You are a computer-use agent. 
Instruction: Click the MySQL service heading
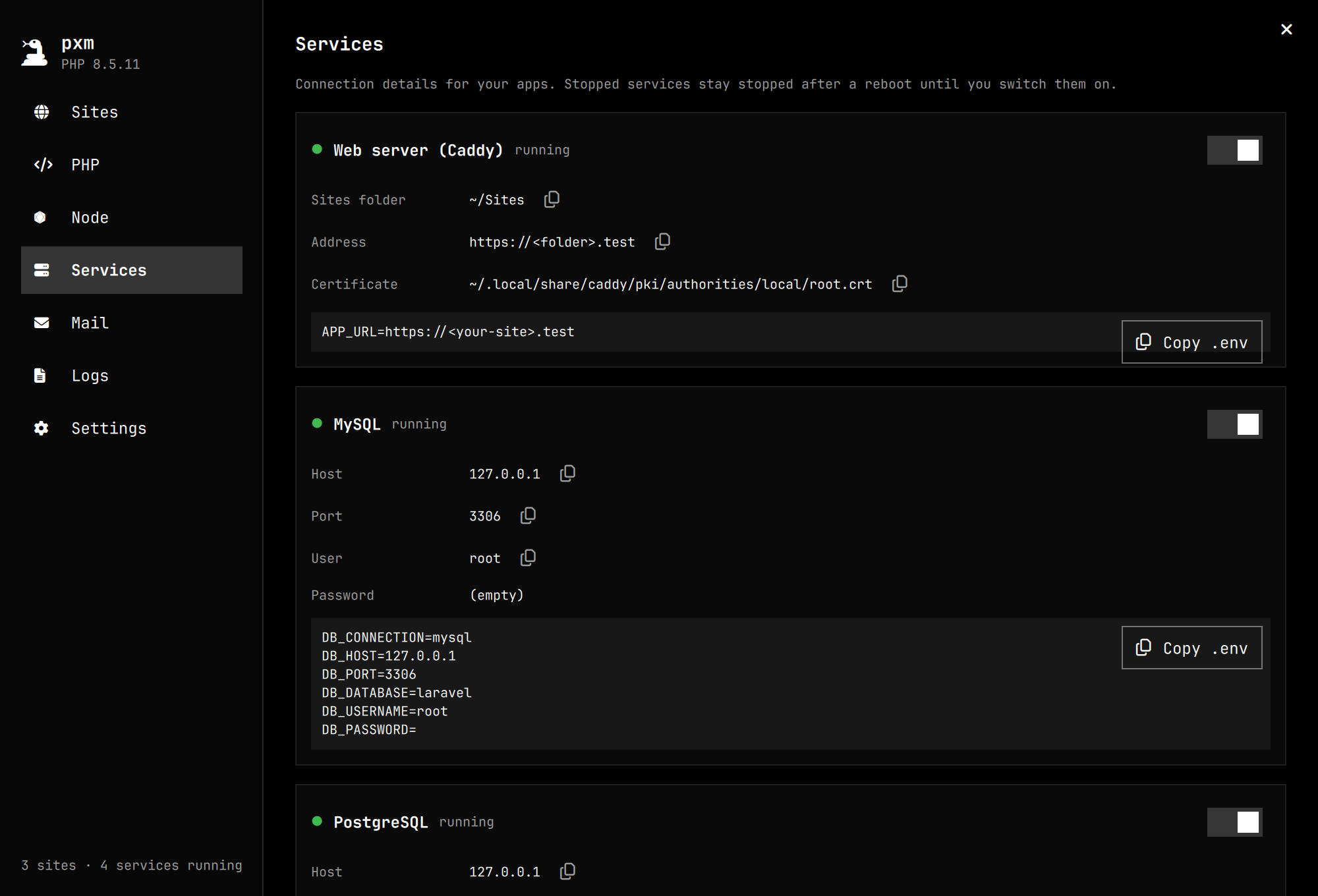(357, 424)
